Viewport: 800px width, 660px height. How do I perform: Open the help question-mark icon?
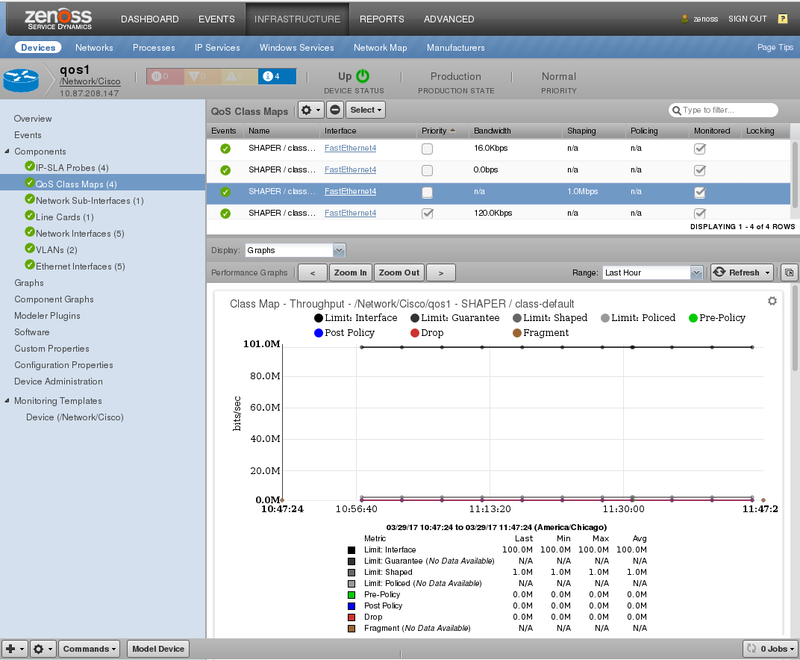pyautogui.click(x=782, y=19)
